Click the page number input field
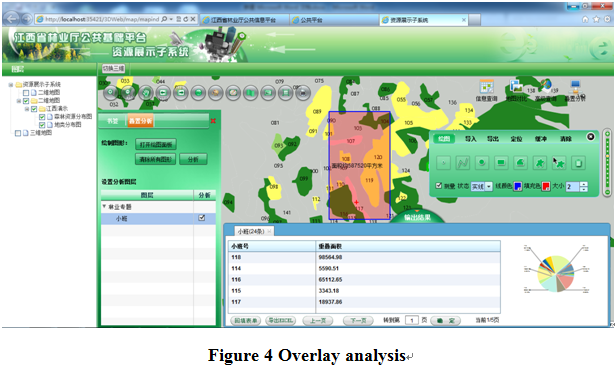This screenshot has height=366, width=615. tap(412, 320)
